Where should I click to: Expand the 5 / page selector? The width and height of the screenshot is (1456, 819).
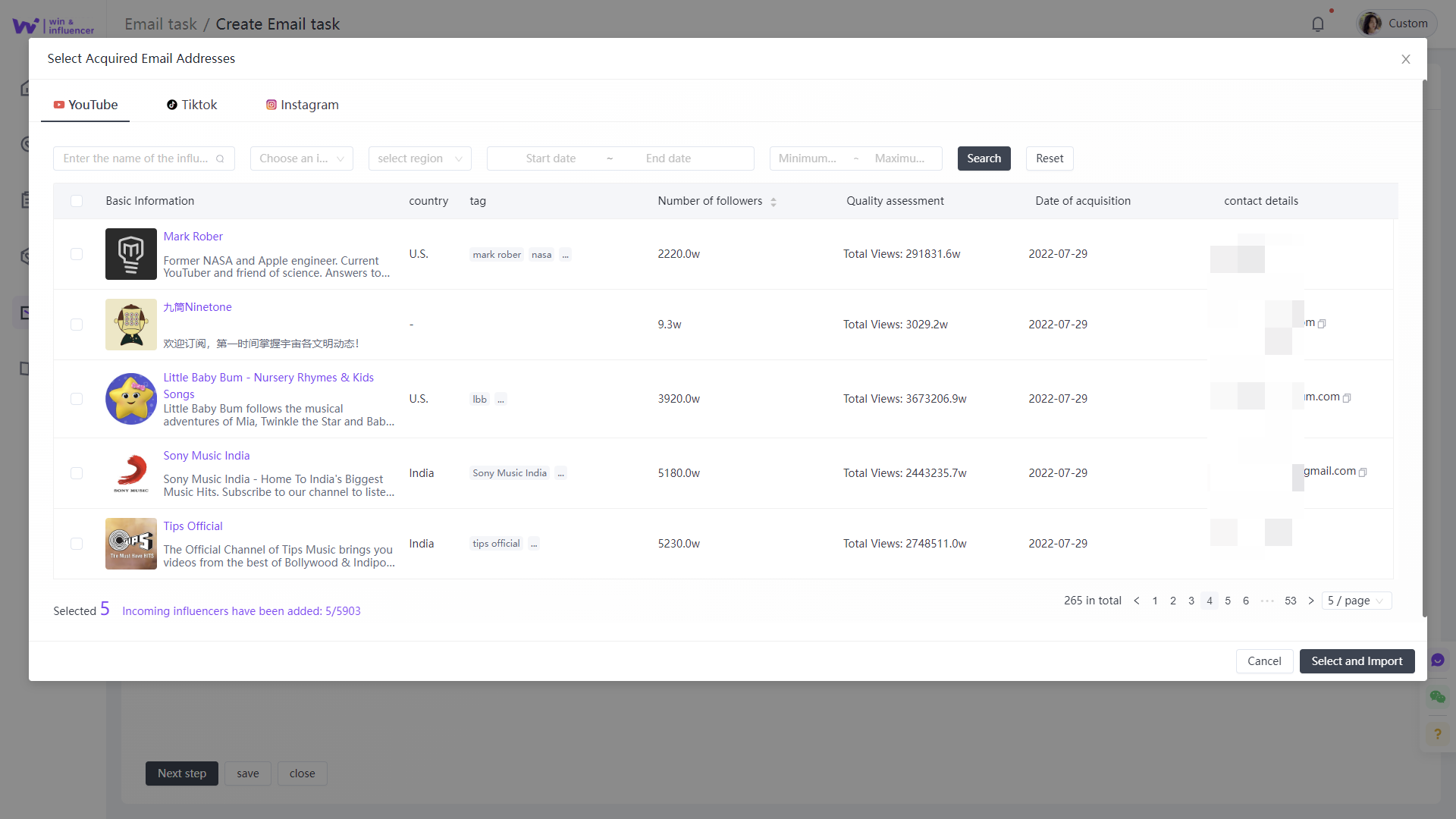[x=1356, y=601]
